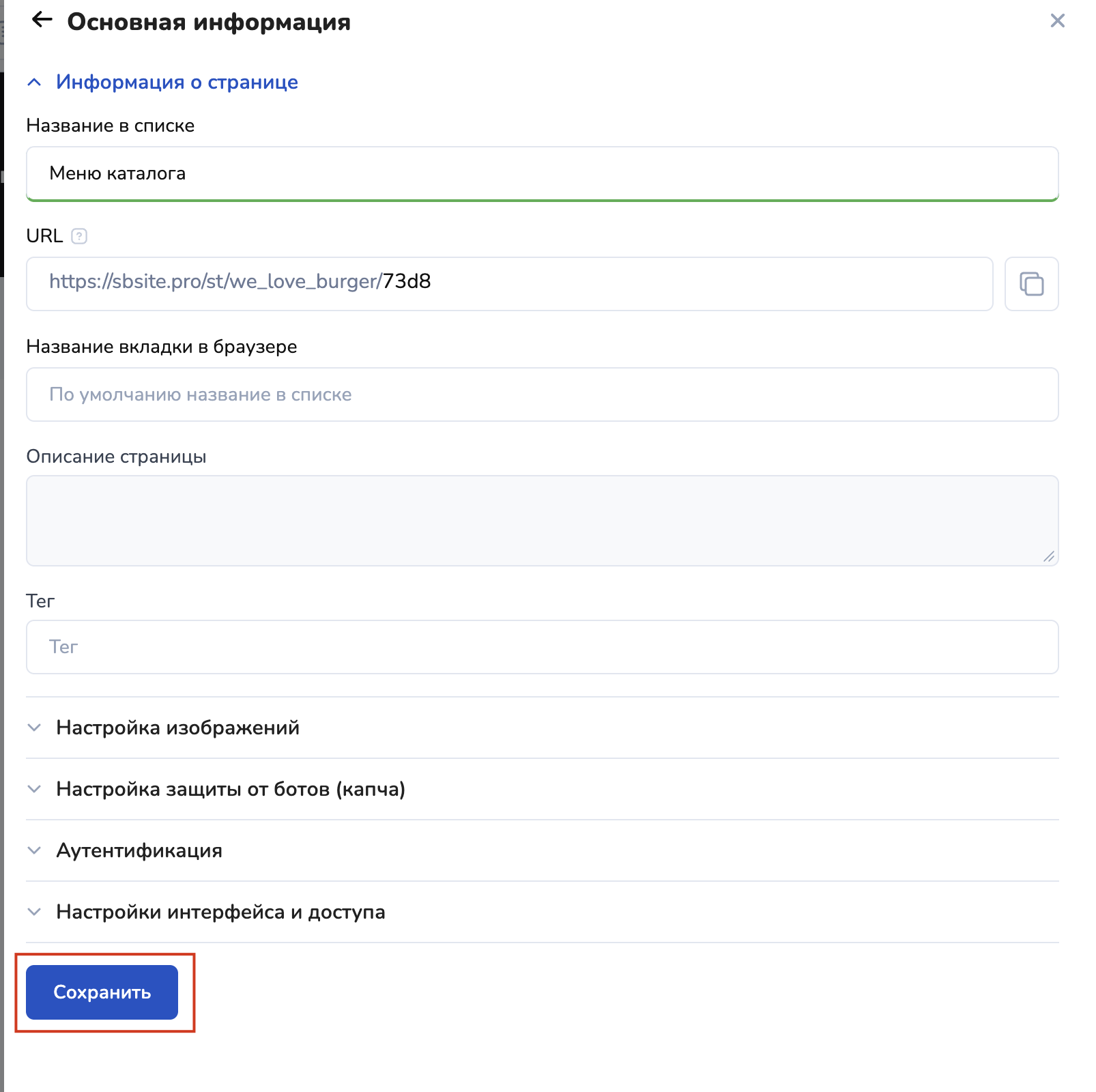Click 'Настройки интерфейса и доступа' title
Image resolution: width=1096 pixels, height=1092 pixels.
(220, 912)
